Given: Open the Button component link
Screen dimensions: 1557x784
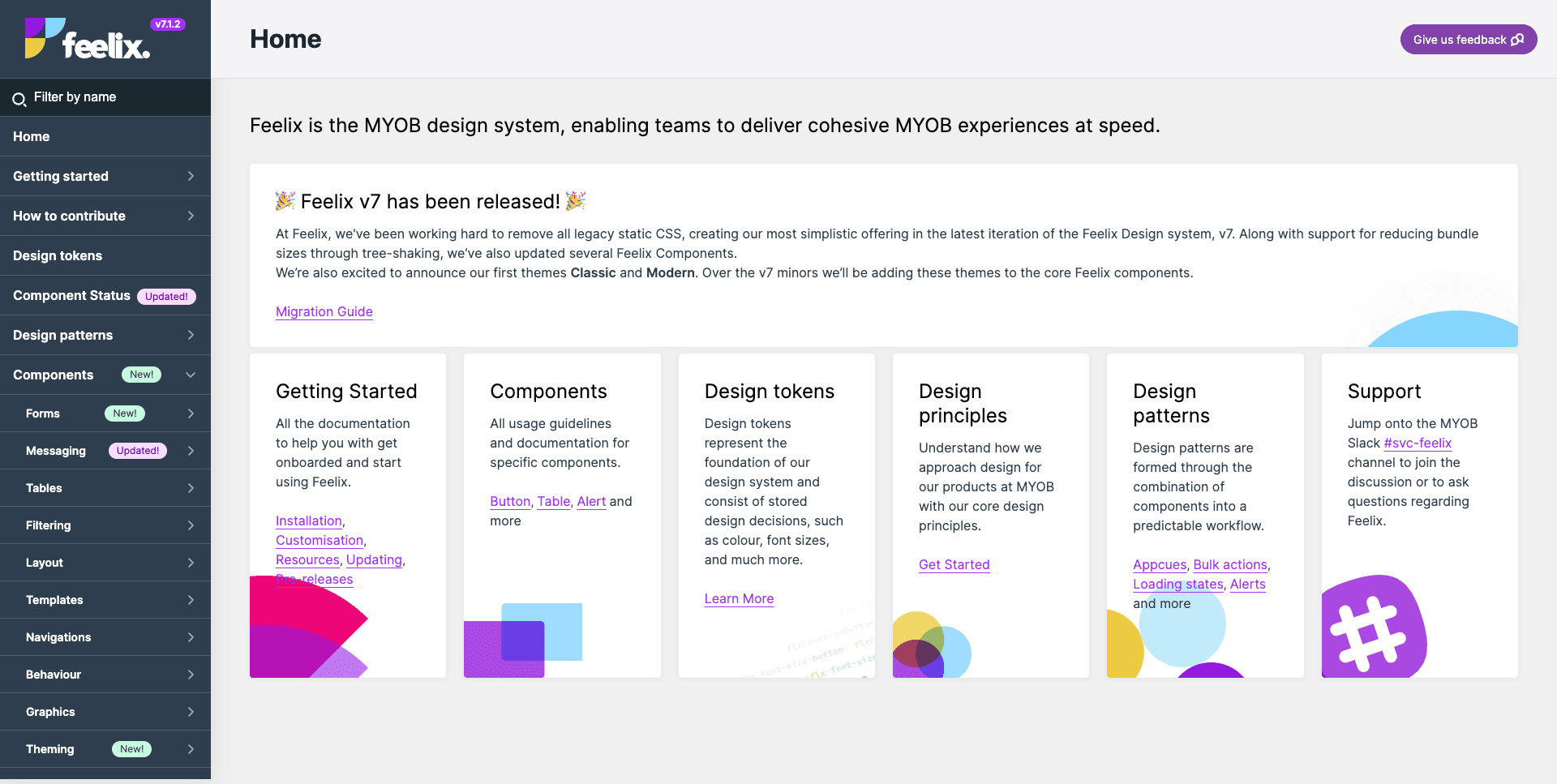Looking at the screenshot, I should point(510,501).
